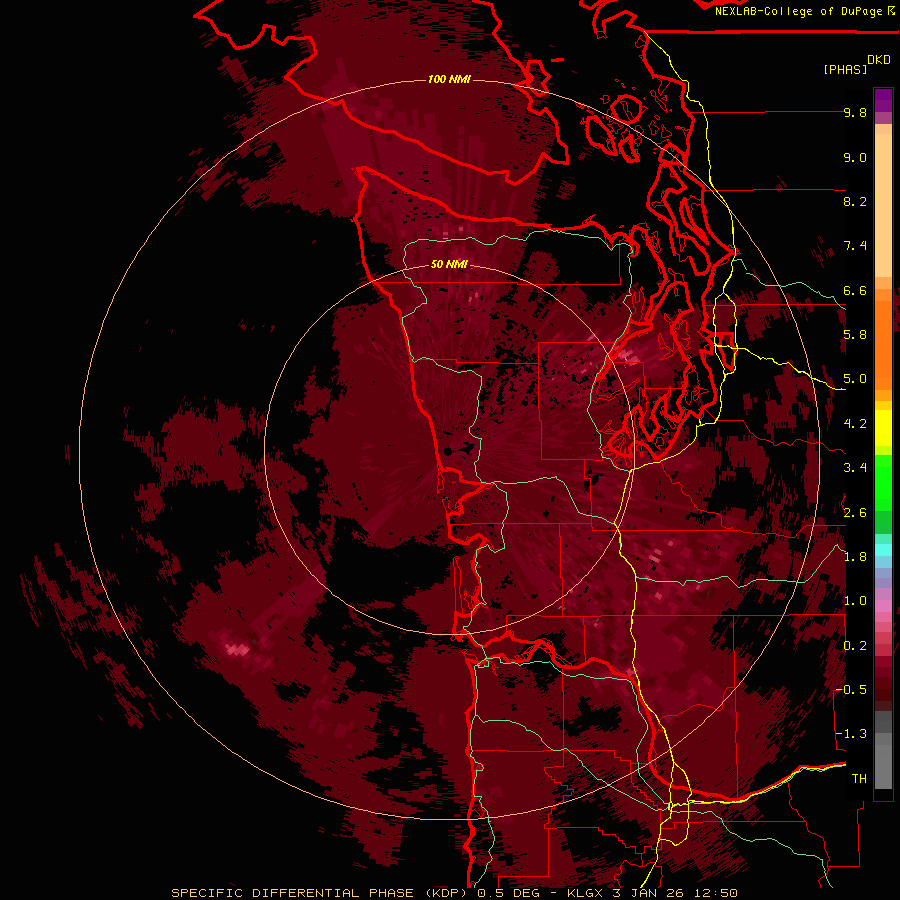Screen dimensions: 900x900
Task: Click the [PHAS] units label
Action: (x=845, y=69)
